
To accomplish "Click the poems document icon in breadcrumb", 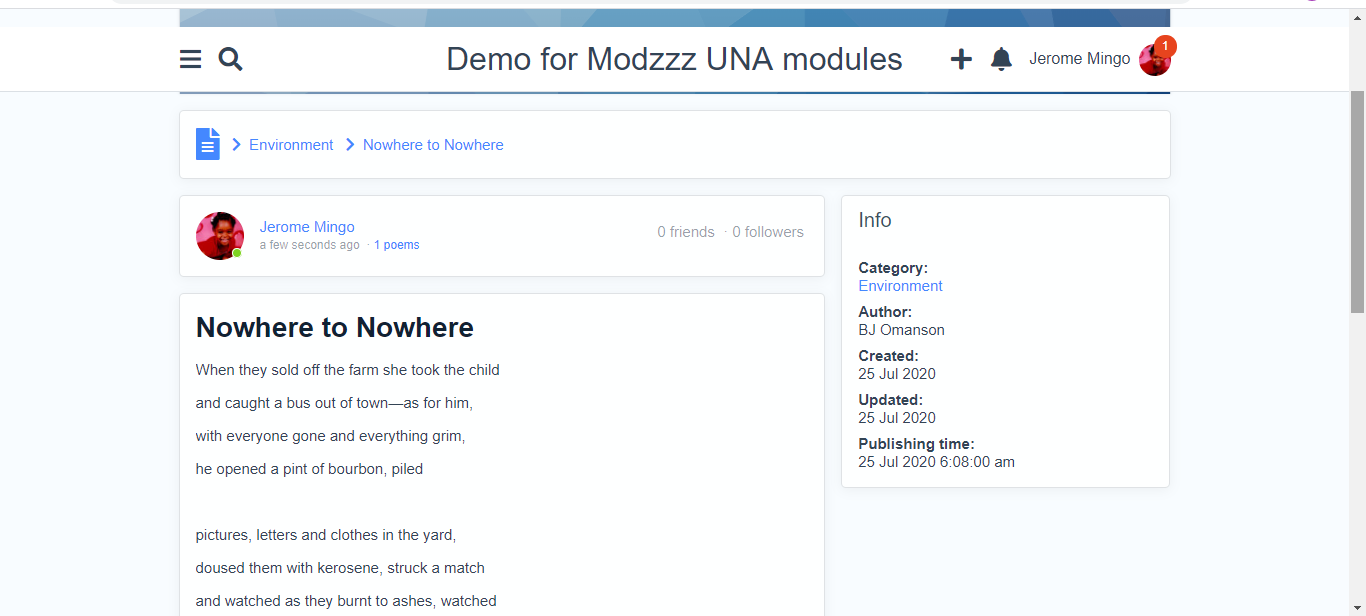I will pyautogui.click(x=207, y=144).
